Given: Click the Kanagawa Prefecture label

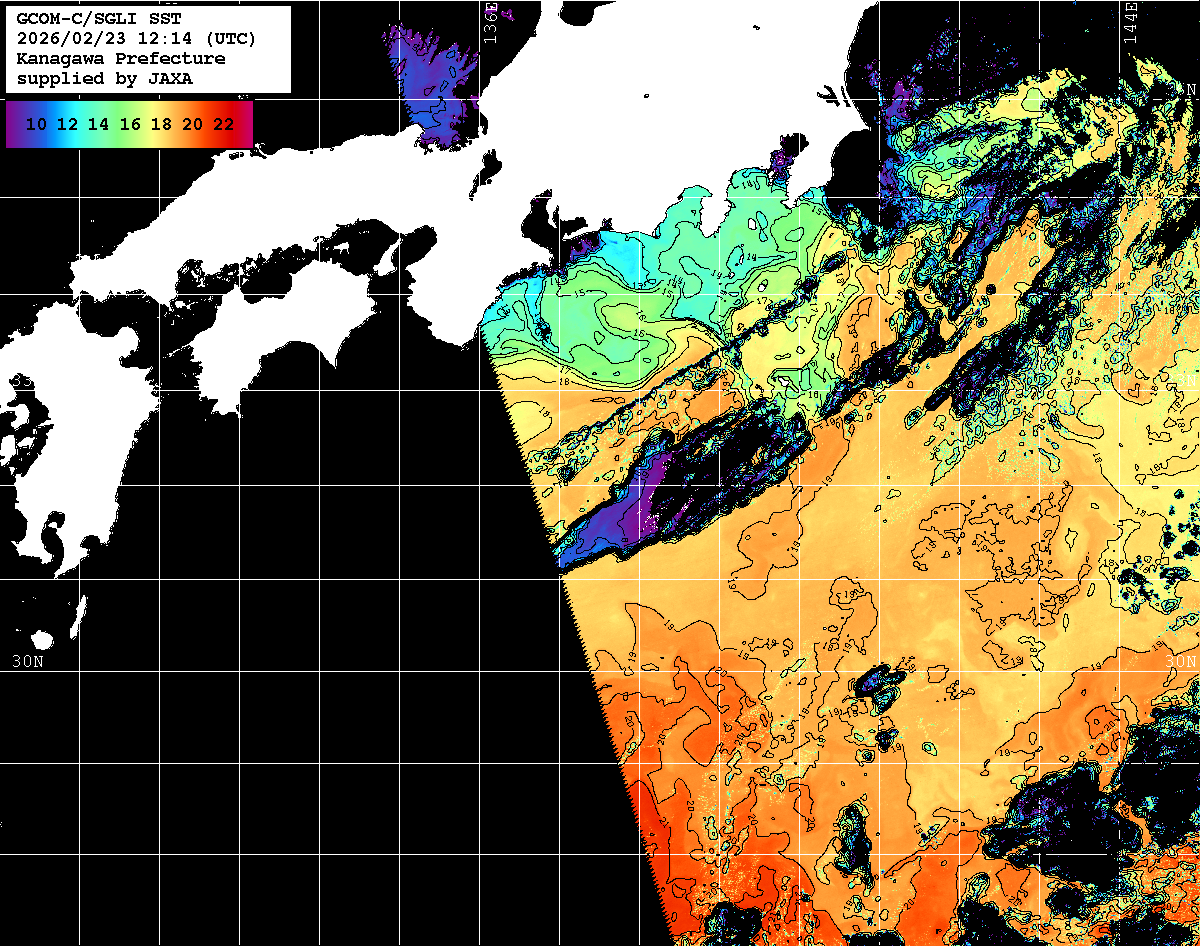Looking at the screenshot, I should coord(120,59).
